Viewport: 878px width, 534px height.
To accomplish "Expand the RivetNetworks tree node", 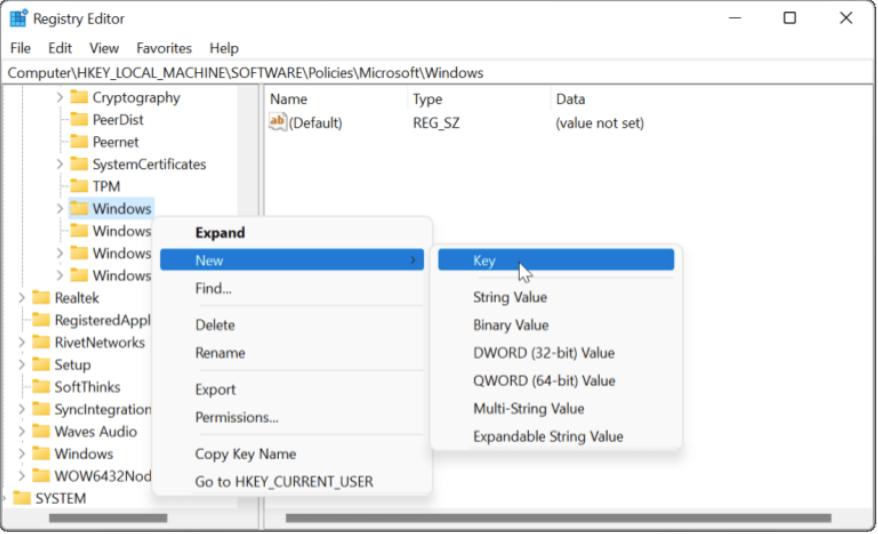I will [x=22, y=342].
